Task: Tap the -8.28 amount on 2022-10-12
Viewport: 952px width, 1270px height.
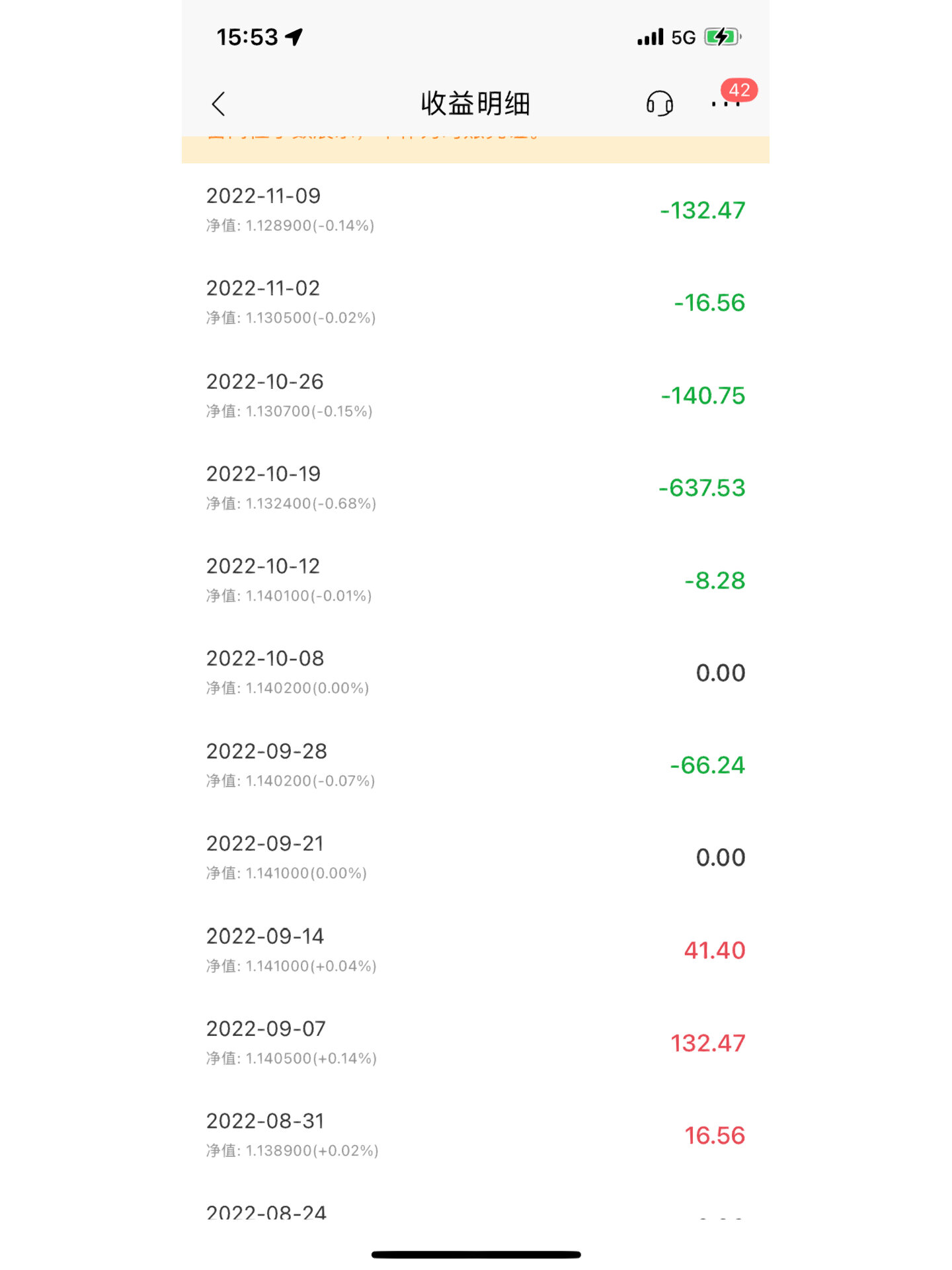Action: (x=715, y=580)
